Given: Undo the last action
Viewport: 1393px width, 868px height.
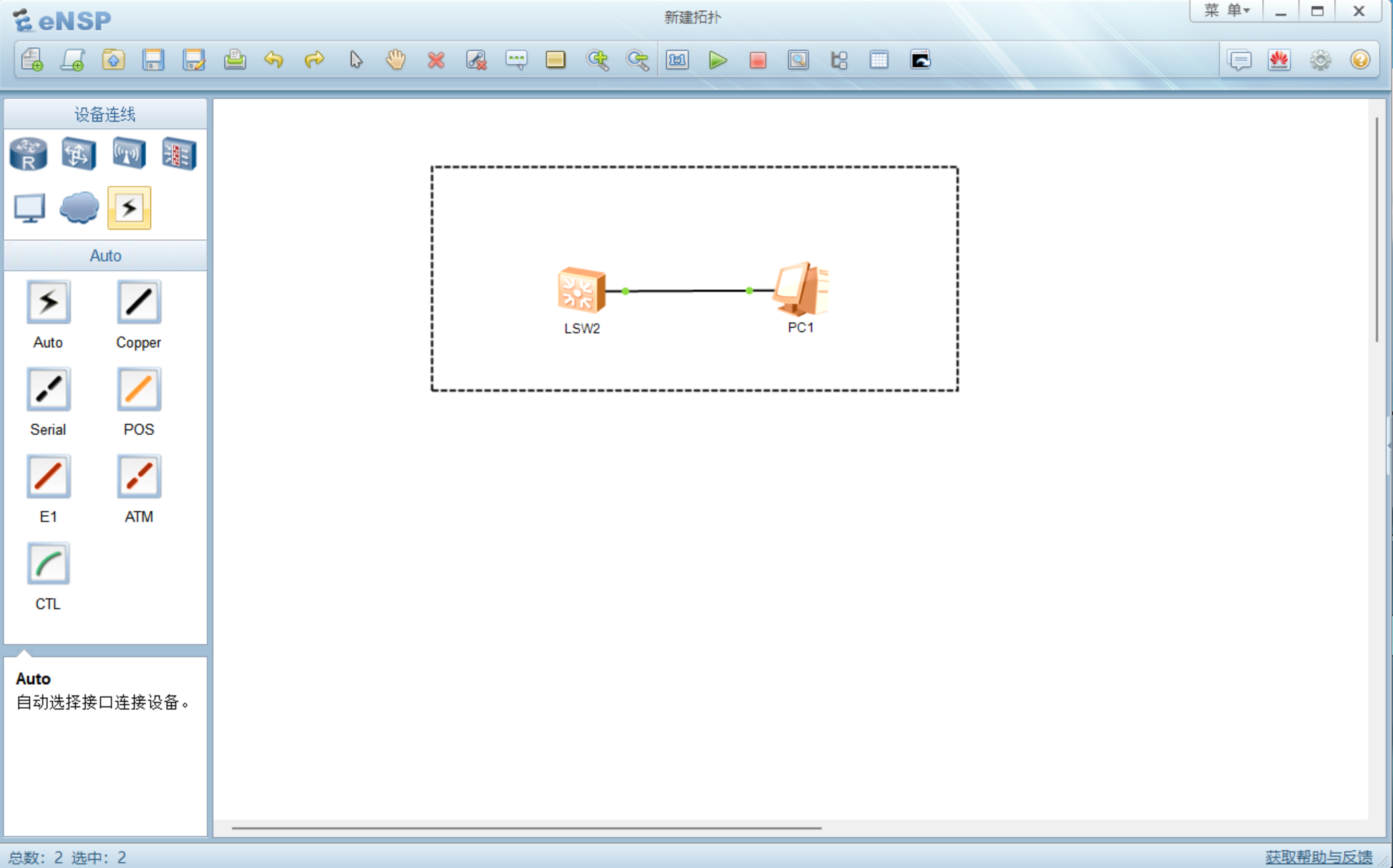Looking at the screenshot, I should (x=274, y=60).
